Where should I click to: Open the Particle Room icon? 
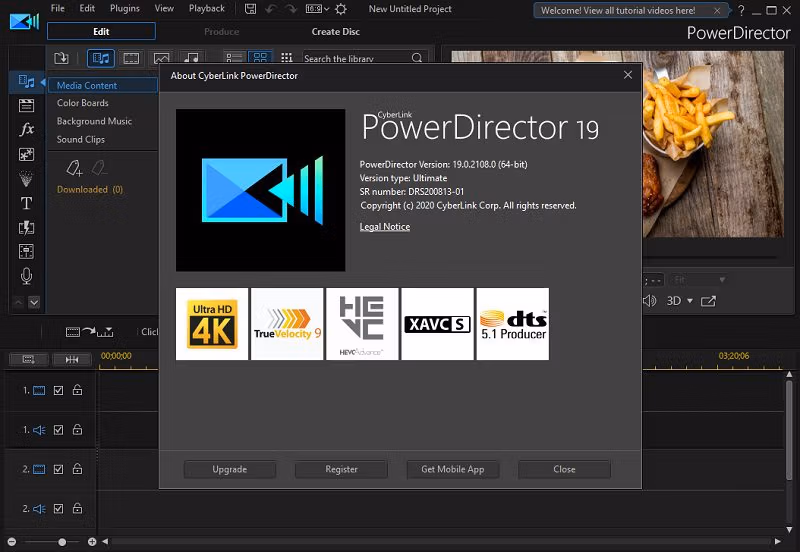pos(26,179)
